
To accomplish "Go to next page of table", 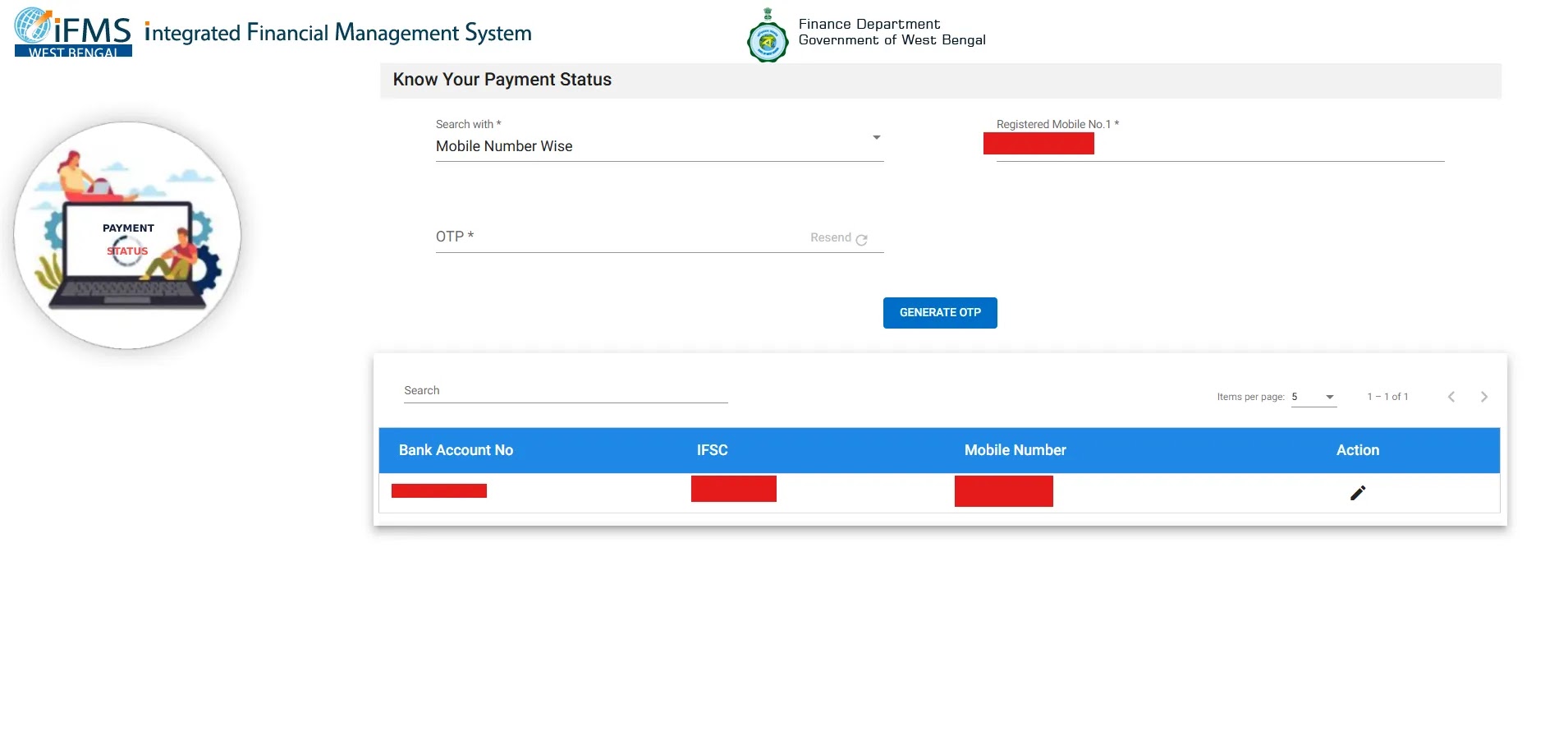I will 1484,397.
